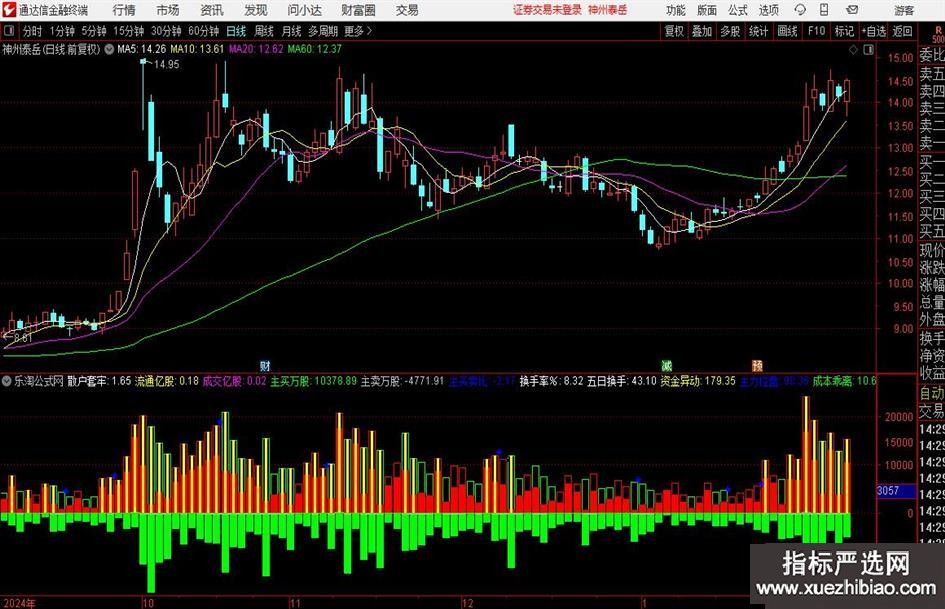Open the 问小达 menu
Screen dimensions: 945x609
[304, 10]
